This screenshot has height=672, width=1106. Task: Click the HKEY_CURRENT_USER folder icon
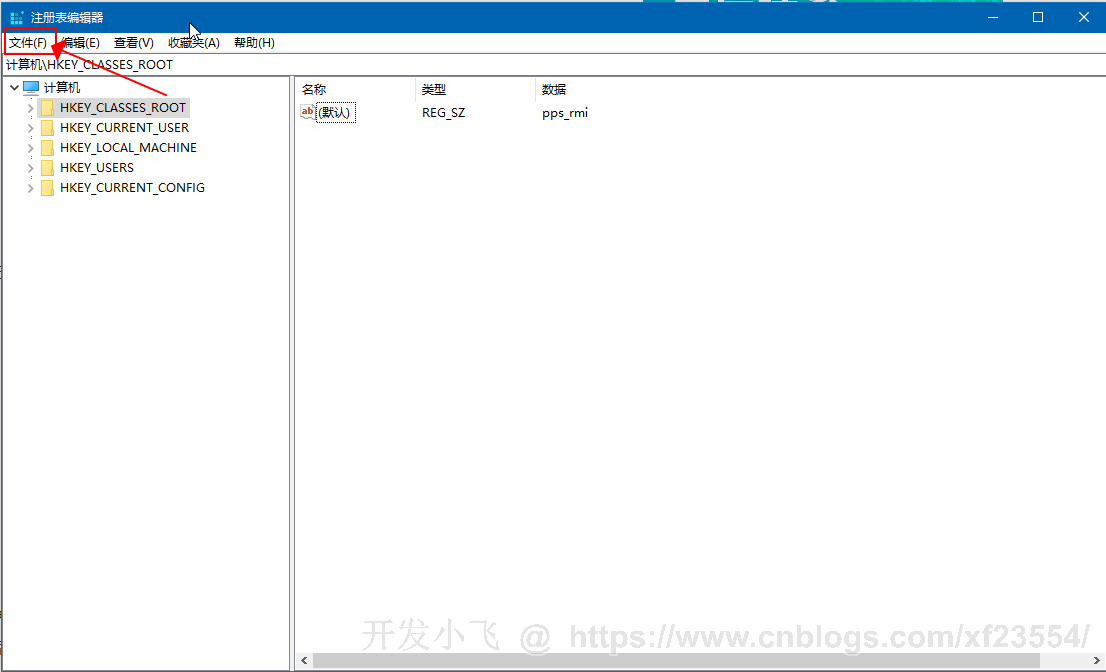click(47, 128)
